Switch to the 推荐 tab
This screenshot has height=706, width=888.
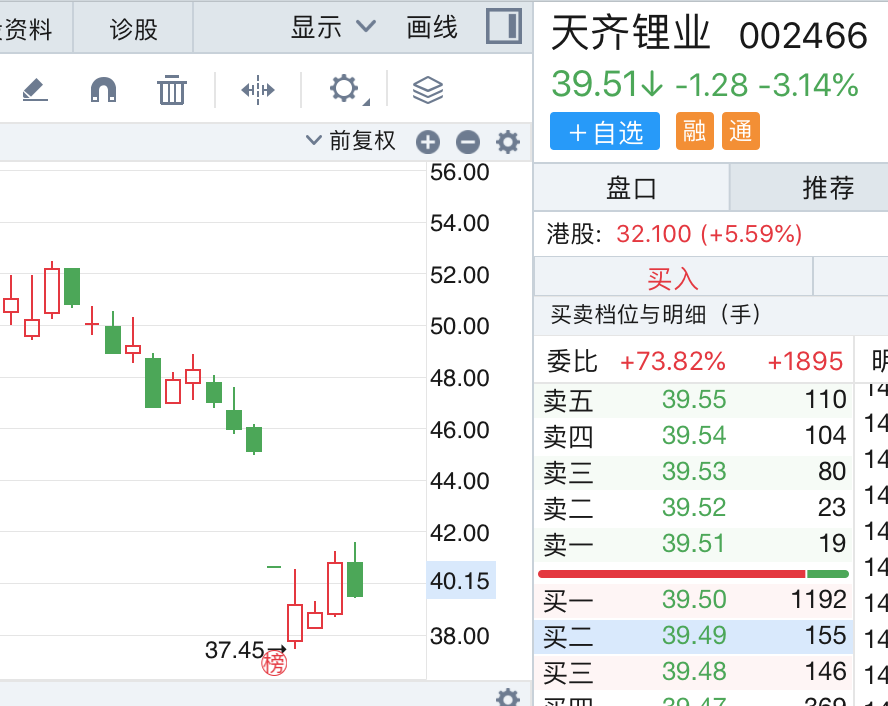pyautogui.click(x=828, y=187)
